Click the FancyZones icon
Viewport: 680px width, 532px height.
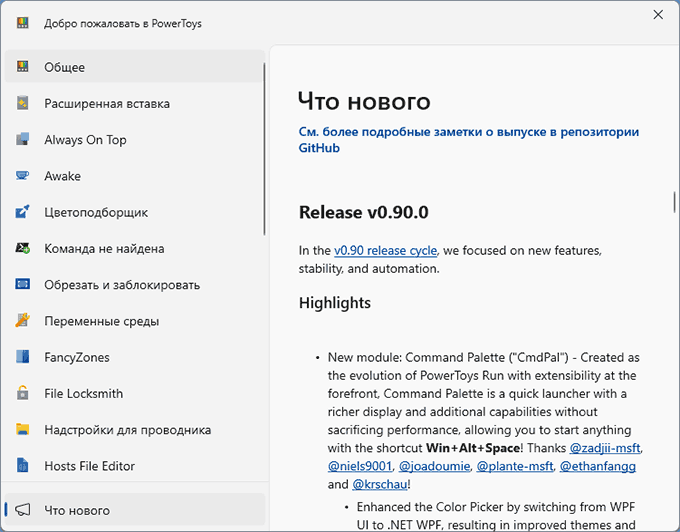coord(23,357)
